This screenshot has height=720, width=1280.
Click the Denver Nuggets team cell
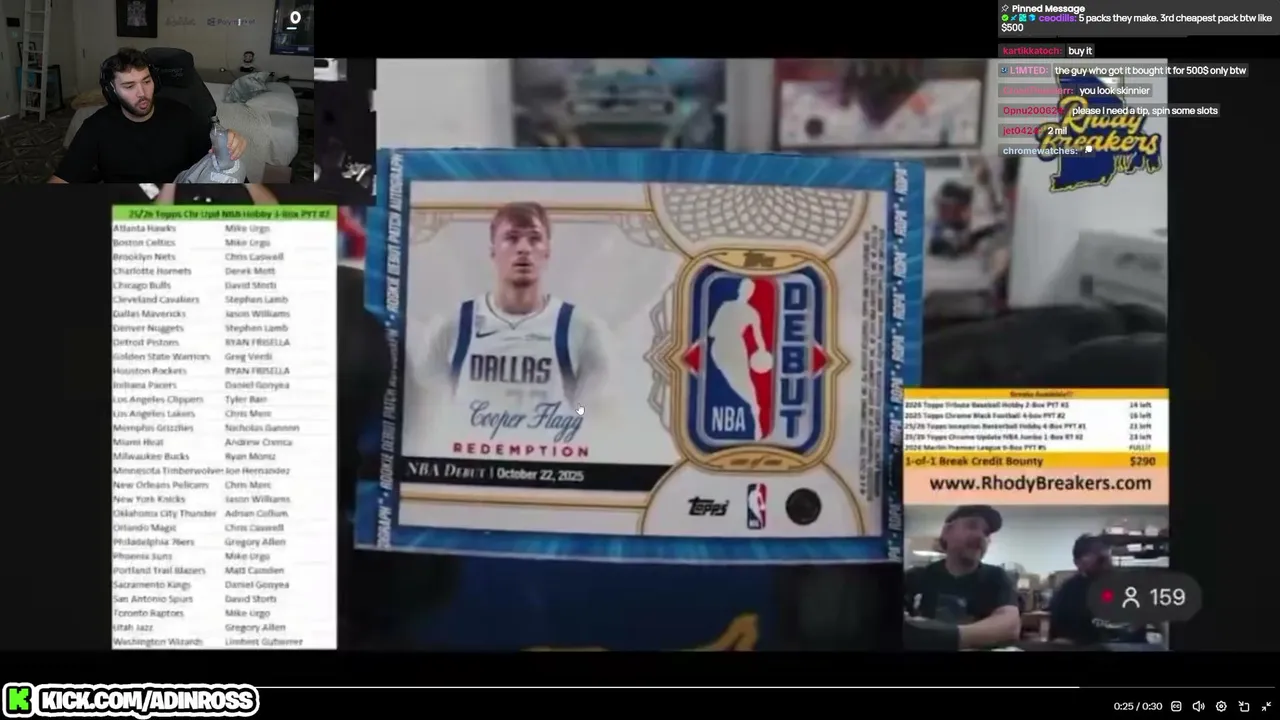click(148, 328)
